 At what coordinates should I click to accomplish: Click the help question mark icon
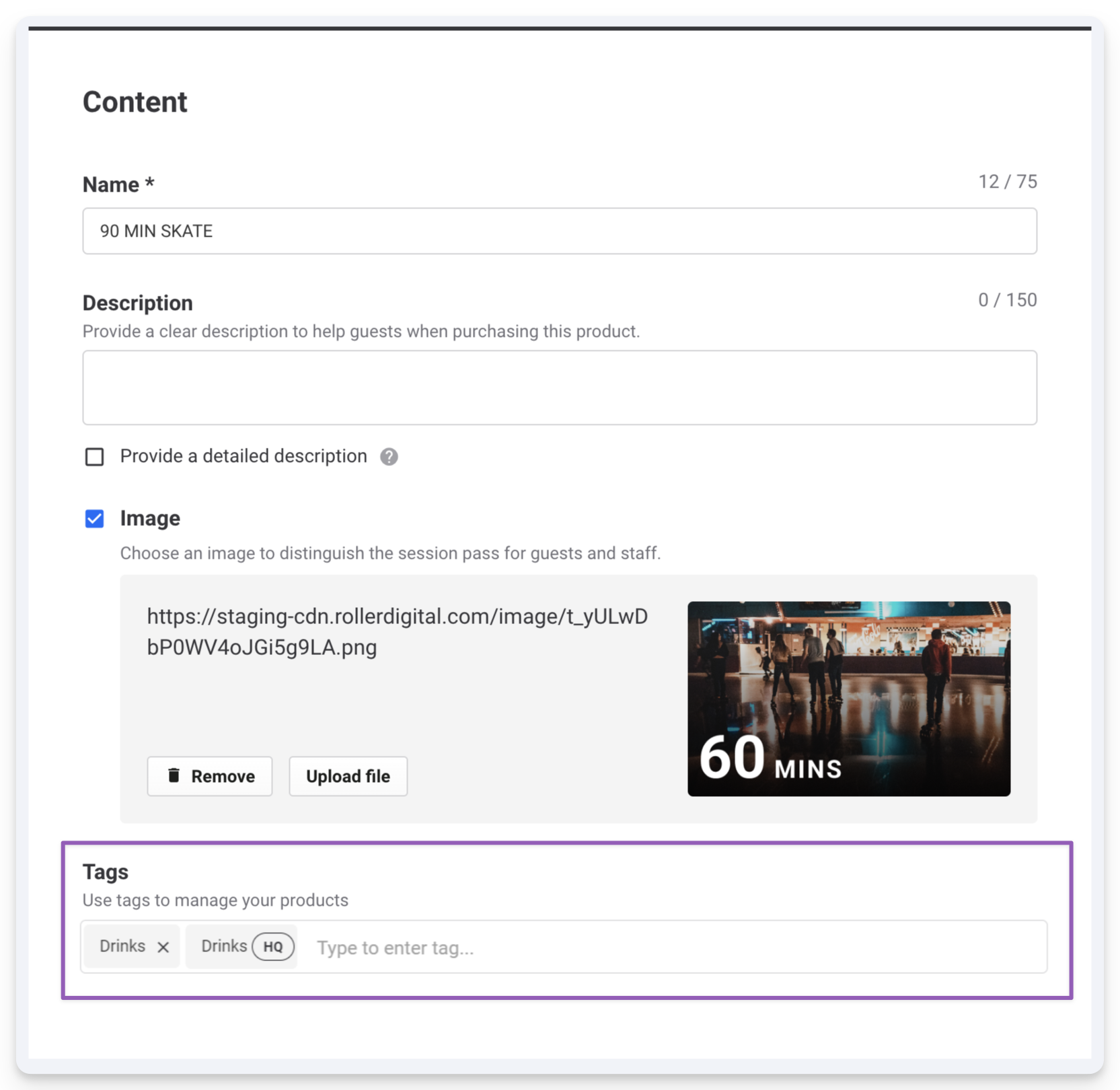click(389, 457)
